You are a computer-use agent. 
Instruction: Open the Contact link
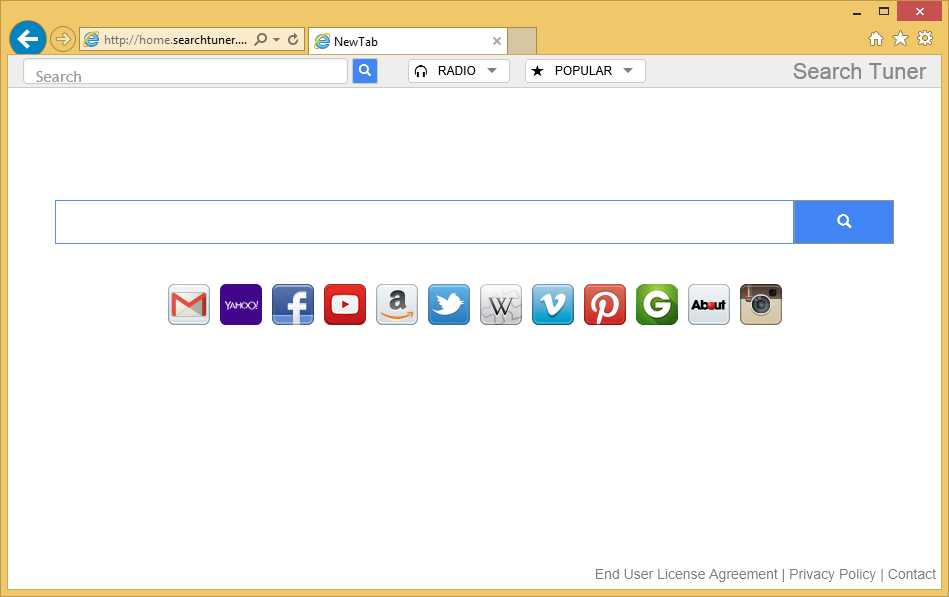pyautogui.click(x=911, y=574)
